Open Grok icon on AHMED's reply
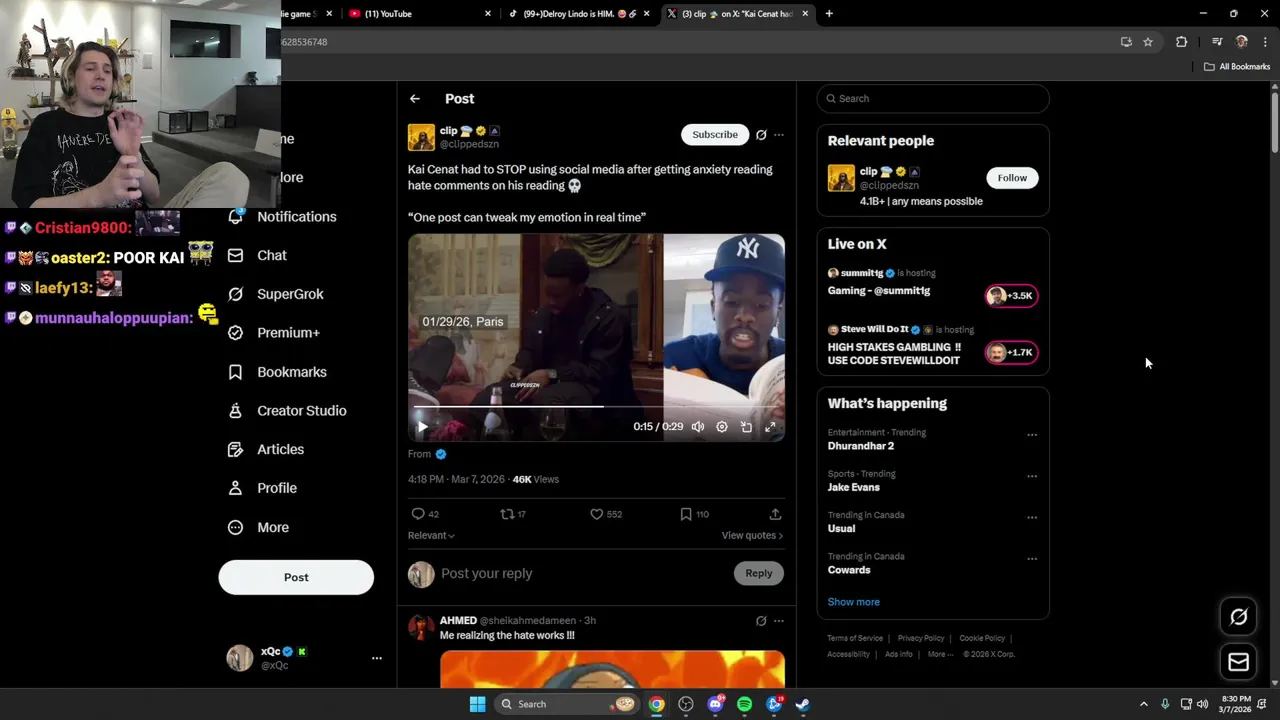 click(761, 621)
